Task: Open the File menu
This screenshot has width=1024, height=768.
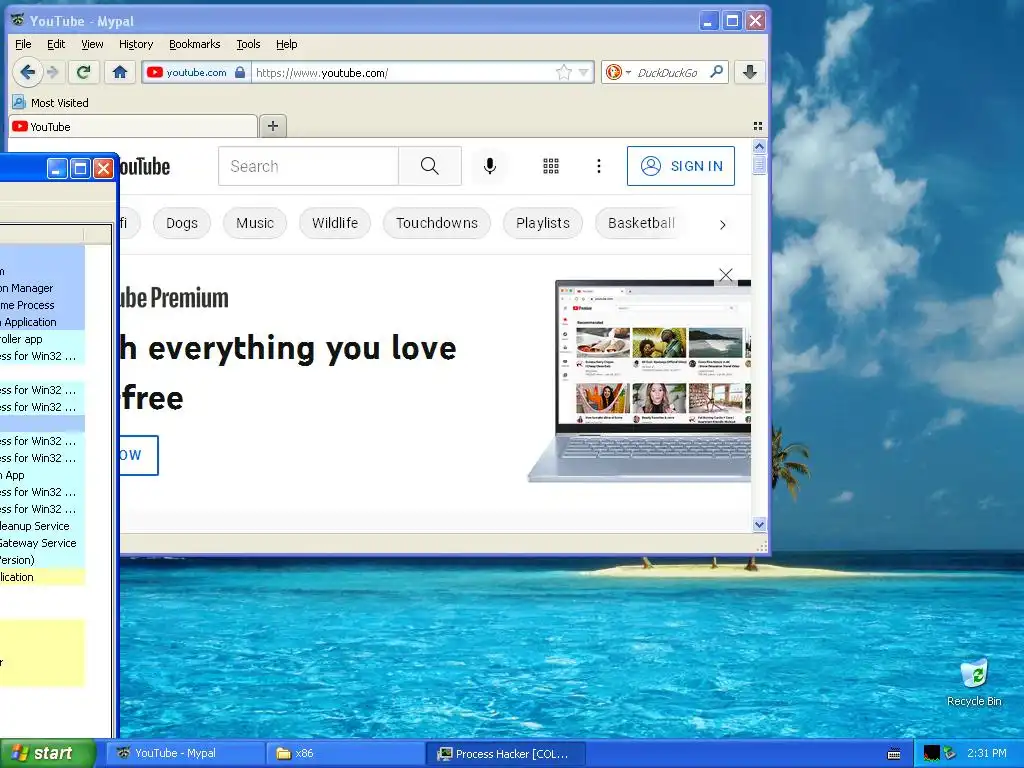Action: coord(23,44)
